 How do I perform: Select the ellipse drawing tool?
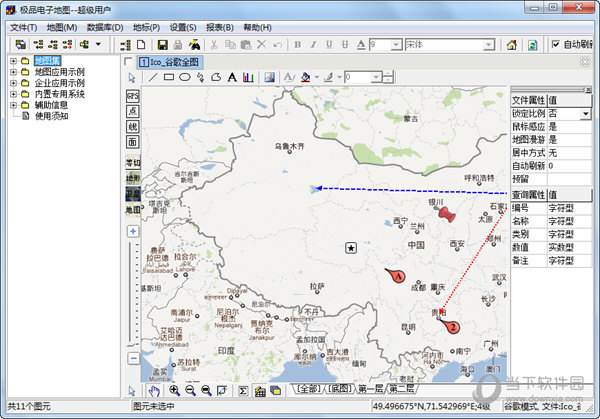[185, 77]
